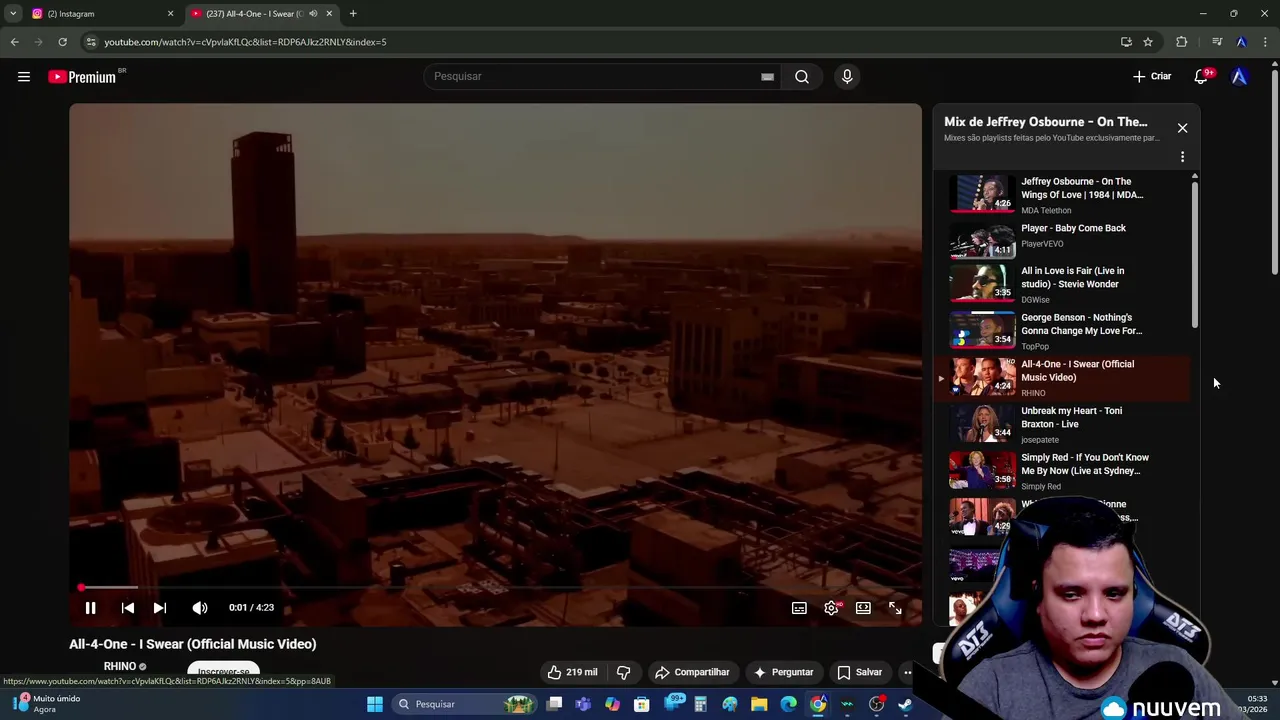
Task: Play Player - Baby Come Back
Action: pyautogui.click(x=1064, y=241)
